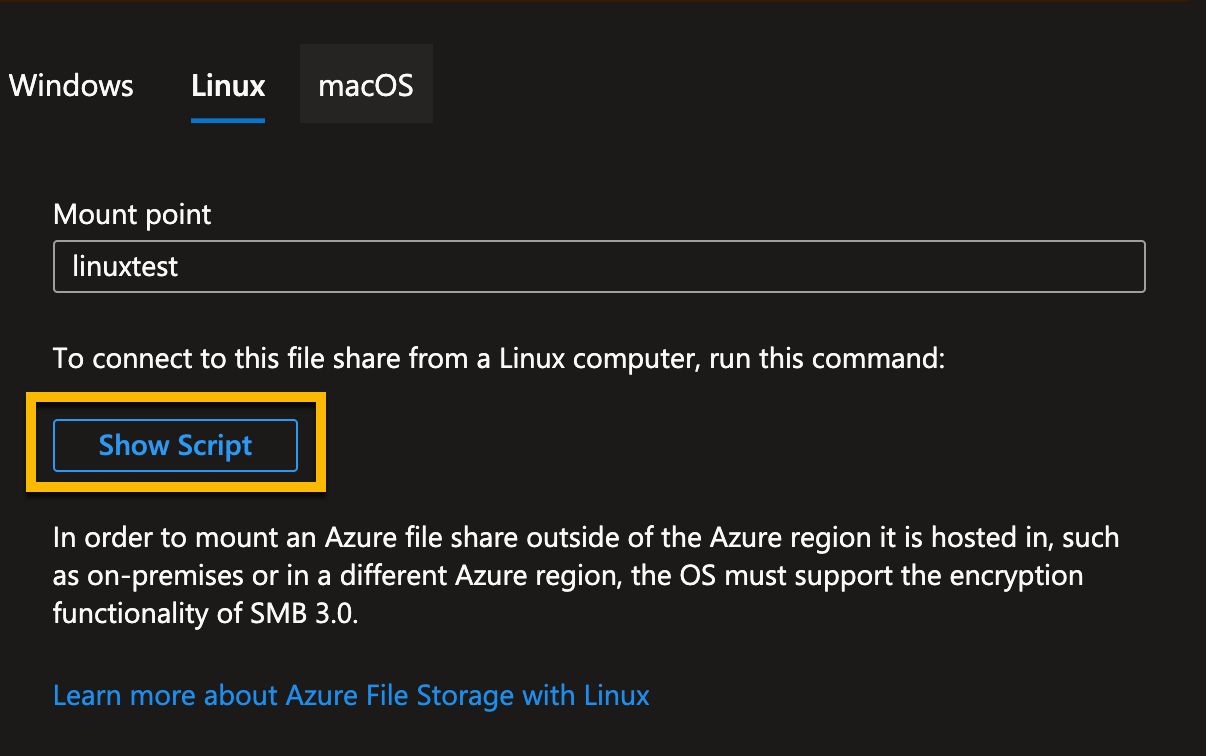The width and height of the screenshot is (1206, 756).
Task: View Windows connection instructions
Action: click(x=70, y=86)
